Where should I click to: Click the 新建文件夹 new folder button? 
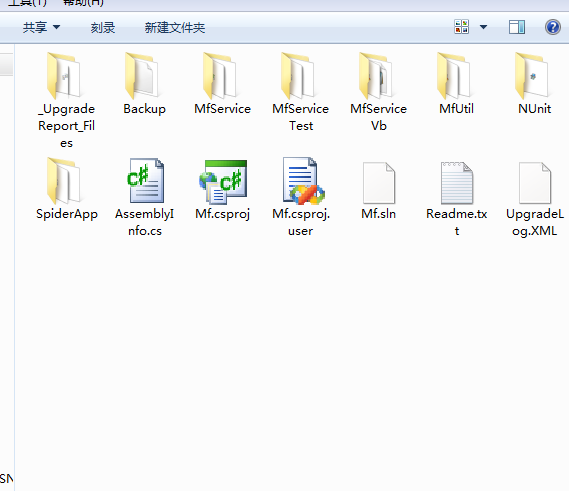[175, 28]
